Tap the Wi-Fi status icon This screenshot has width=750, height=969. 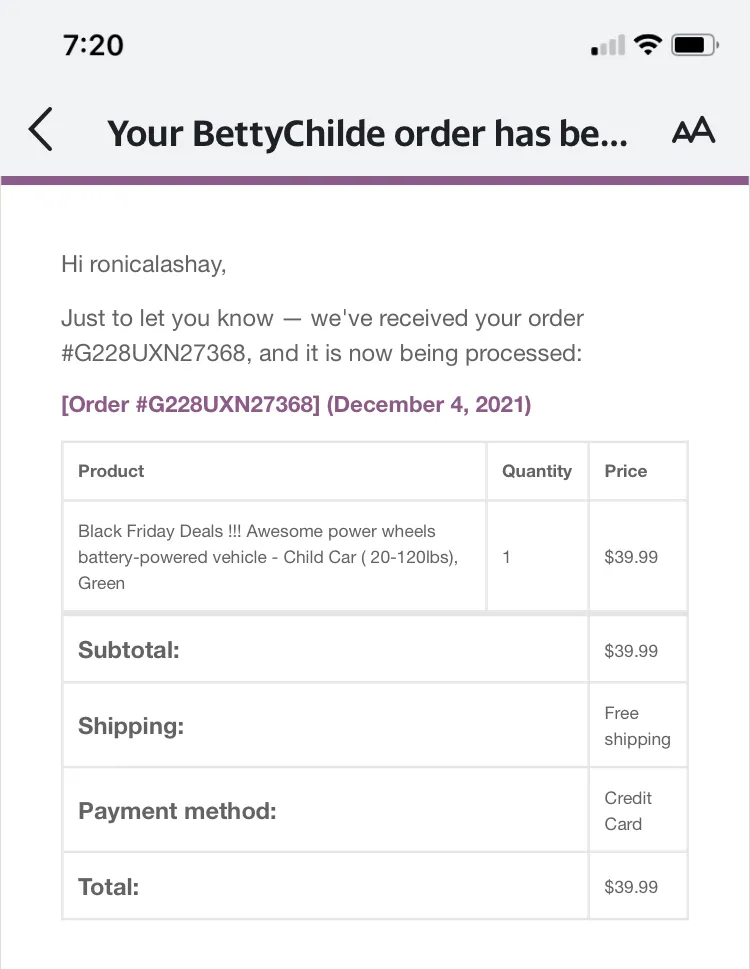[647, 44]
